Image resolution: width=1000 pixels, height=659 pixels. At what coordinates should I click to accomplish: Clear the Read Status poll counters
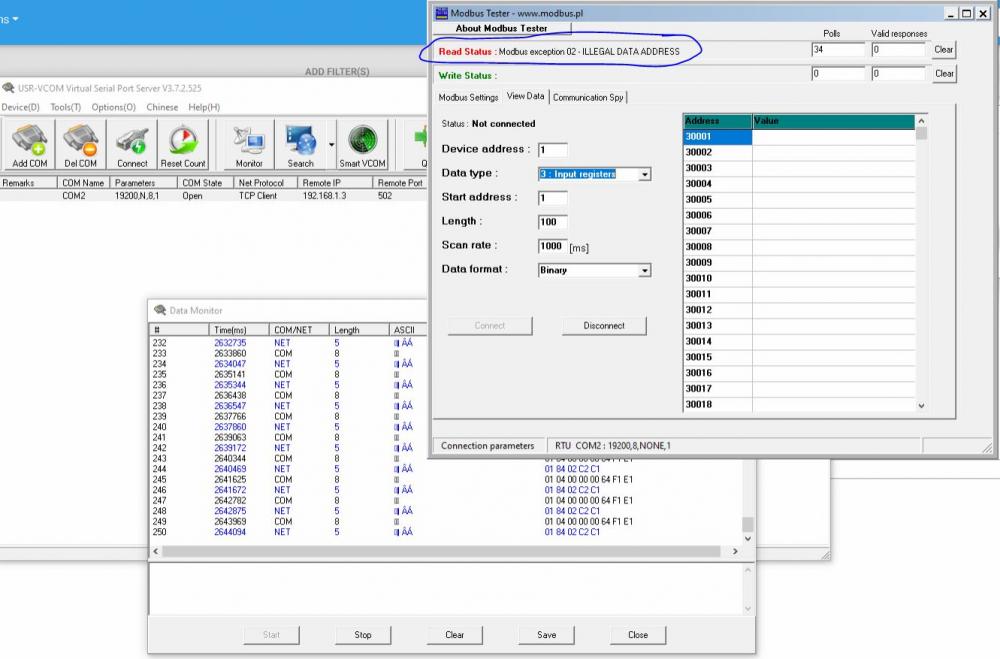[x=943, y=50]
